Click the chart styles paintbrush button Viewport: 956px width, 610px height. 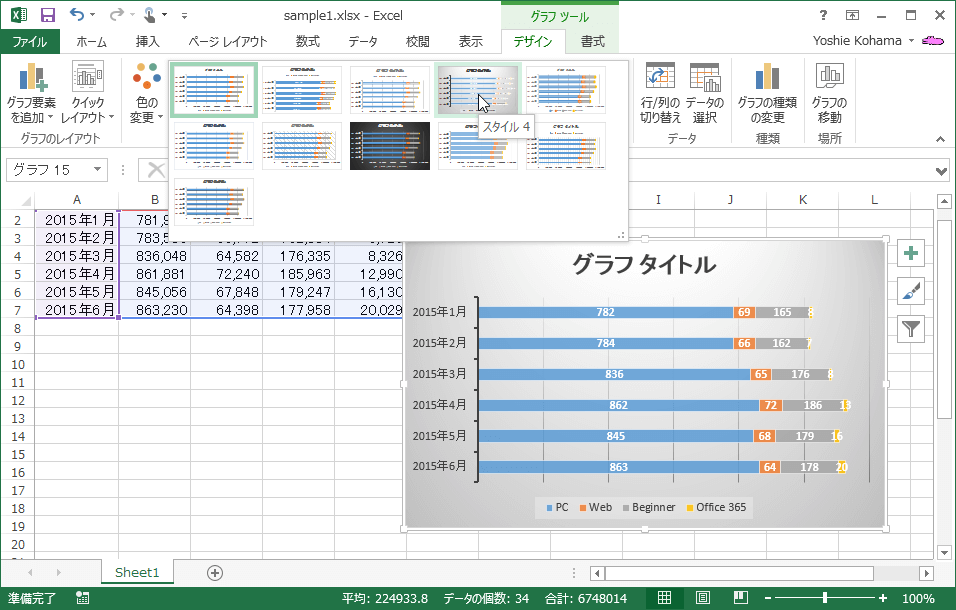[x=911, y=291]
